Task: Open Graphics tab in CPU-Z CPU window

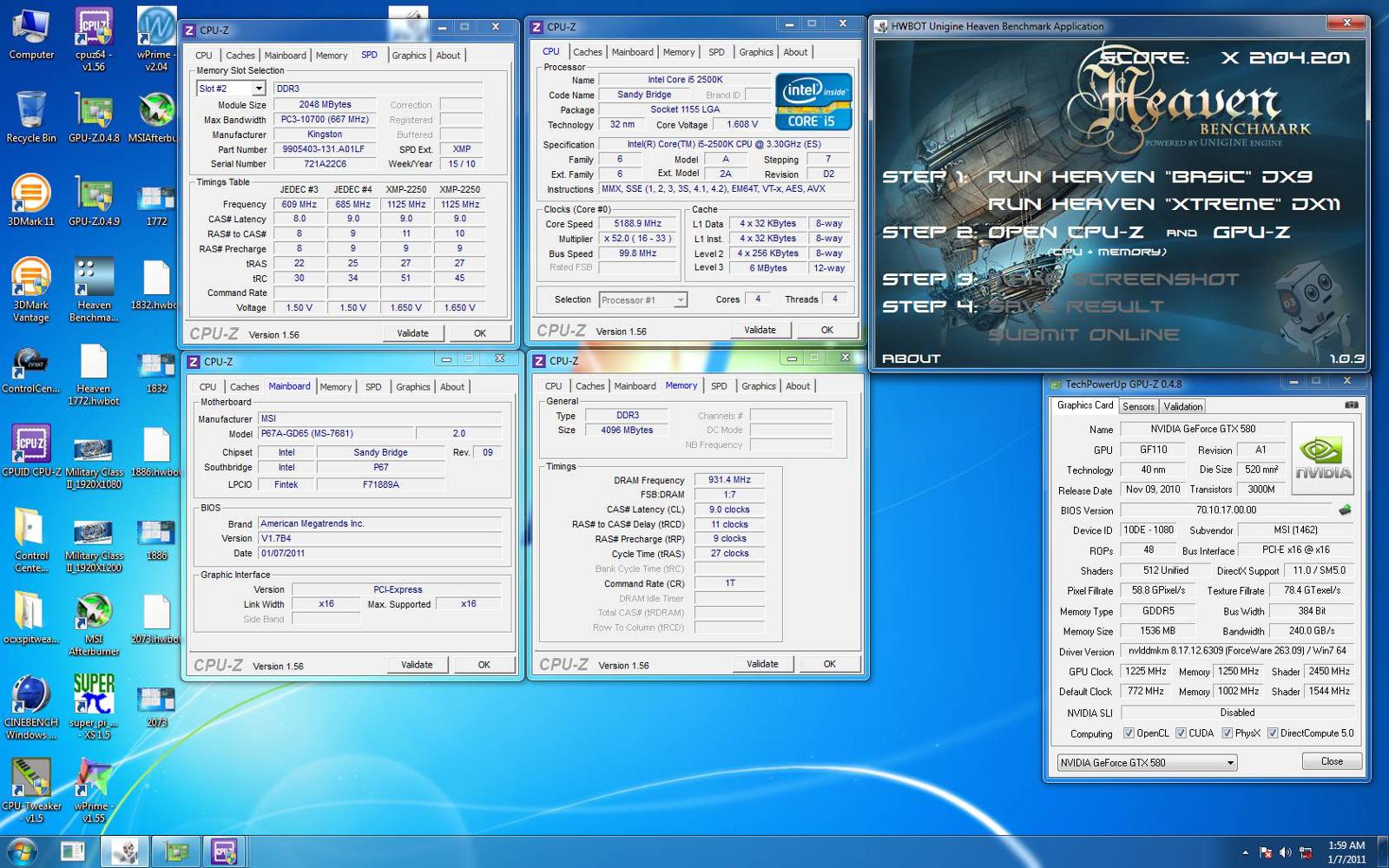Action: [755, 52]
